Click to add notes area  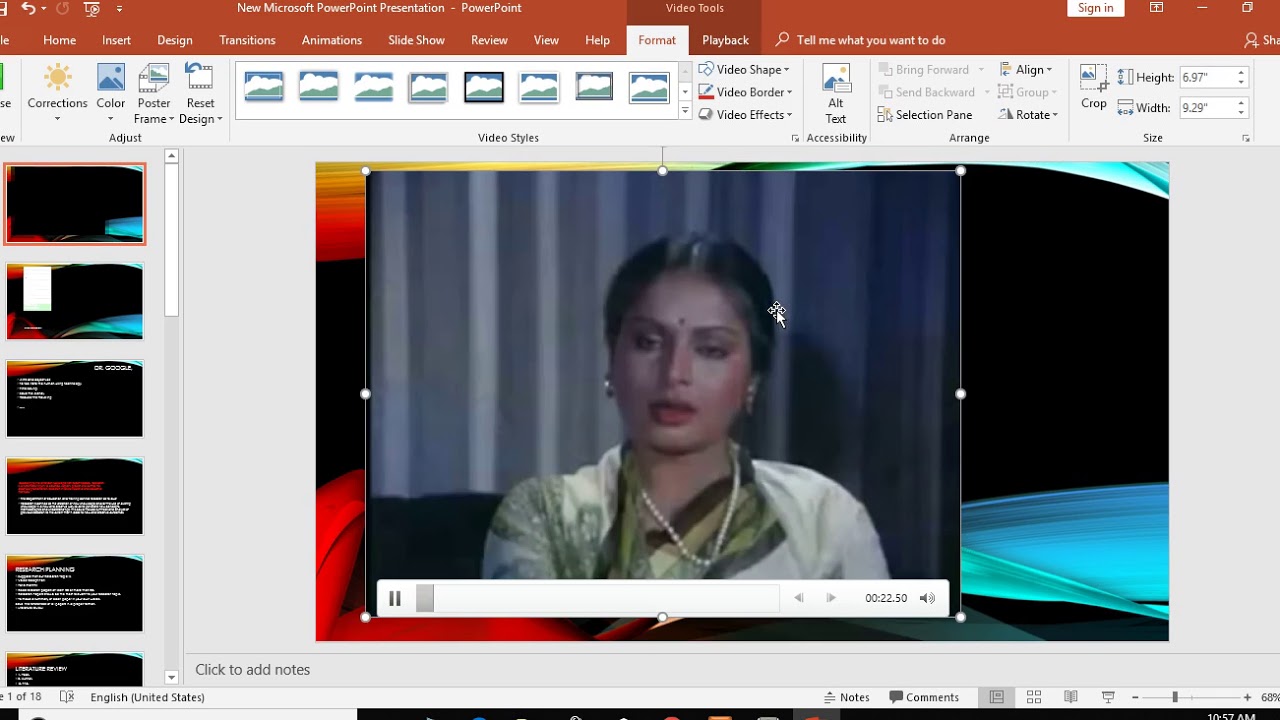click(252, 670)
